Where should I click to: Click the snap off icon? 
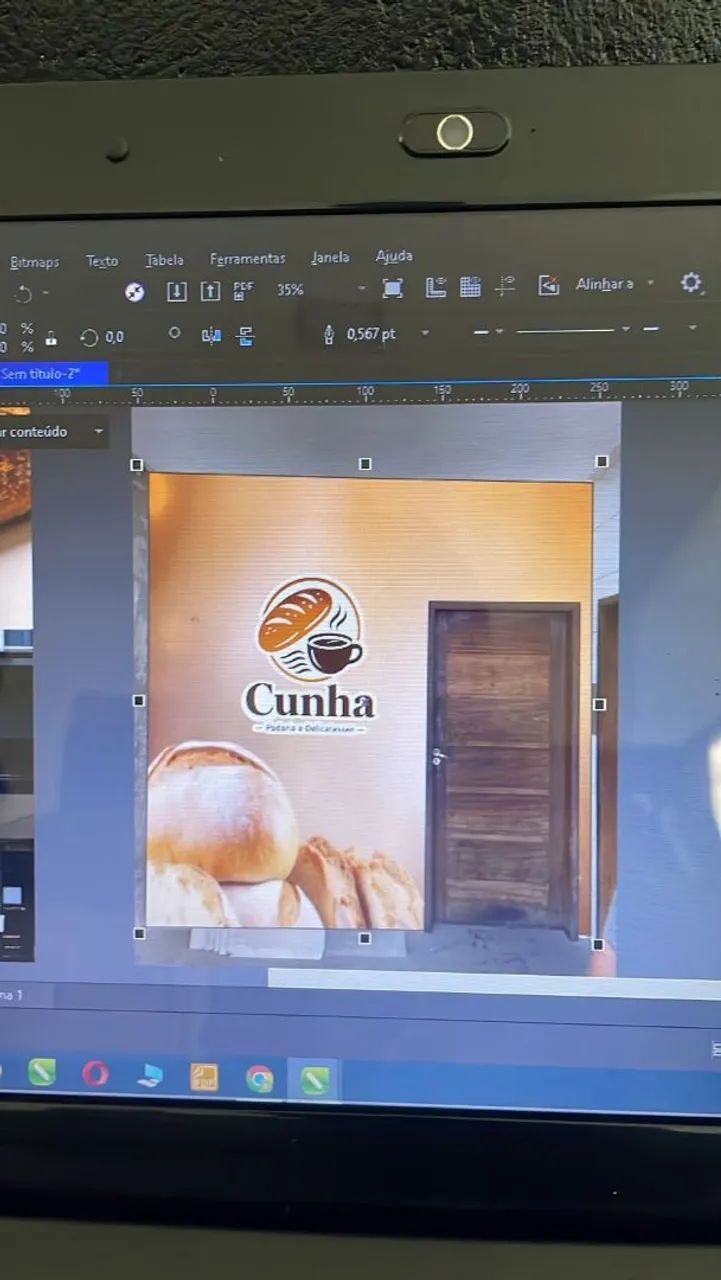point(548,285)
